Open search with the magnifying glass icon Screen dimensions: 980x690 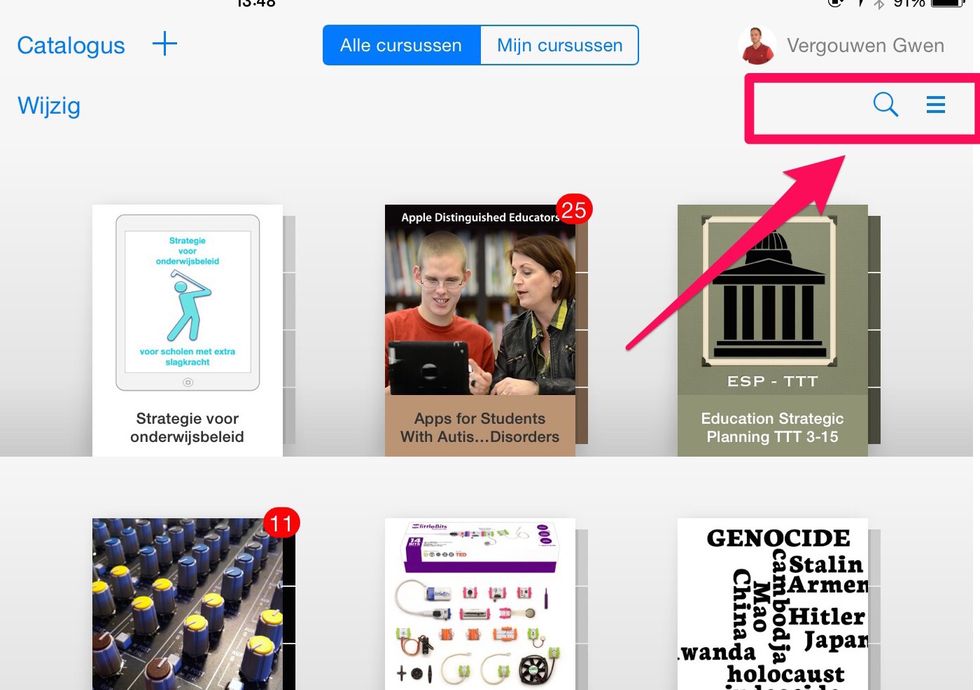click(x=885, y=104)
